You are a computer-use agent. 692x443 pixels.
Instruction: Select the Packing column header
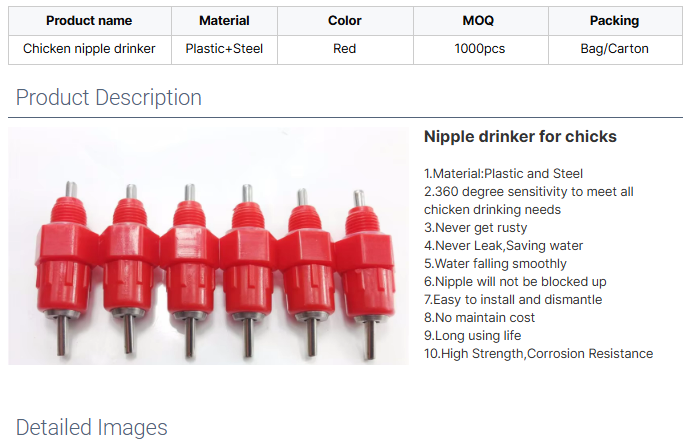(614, 21)
